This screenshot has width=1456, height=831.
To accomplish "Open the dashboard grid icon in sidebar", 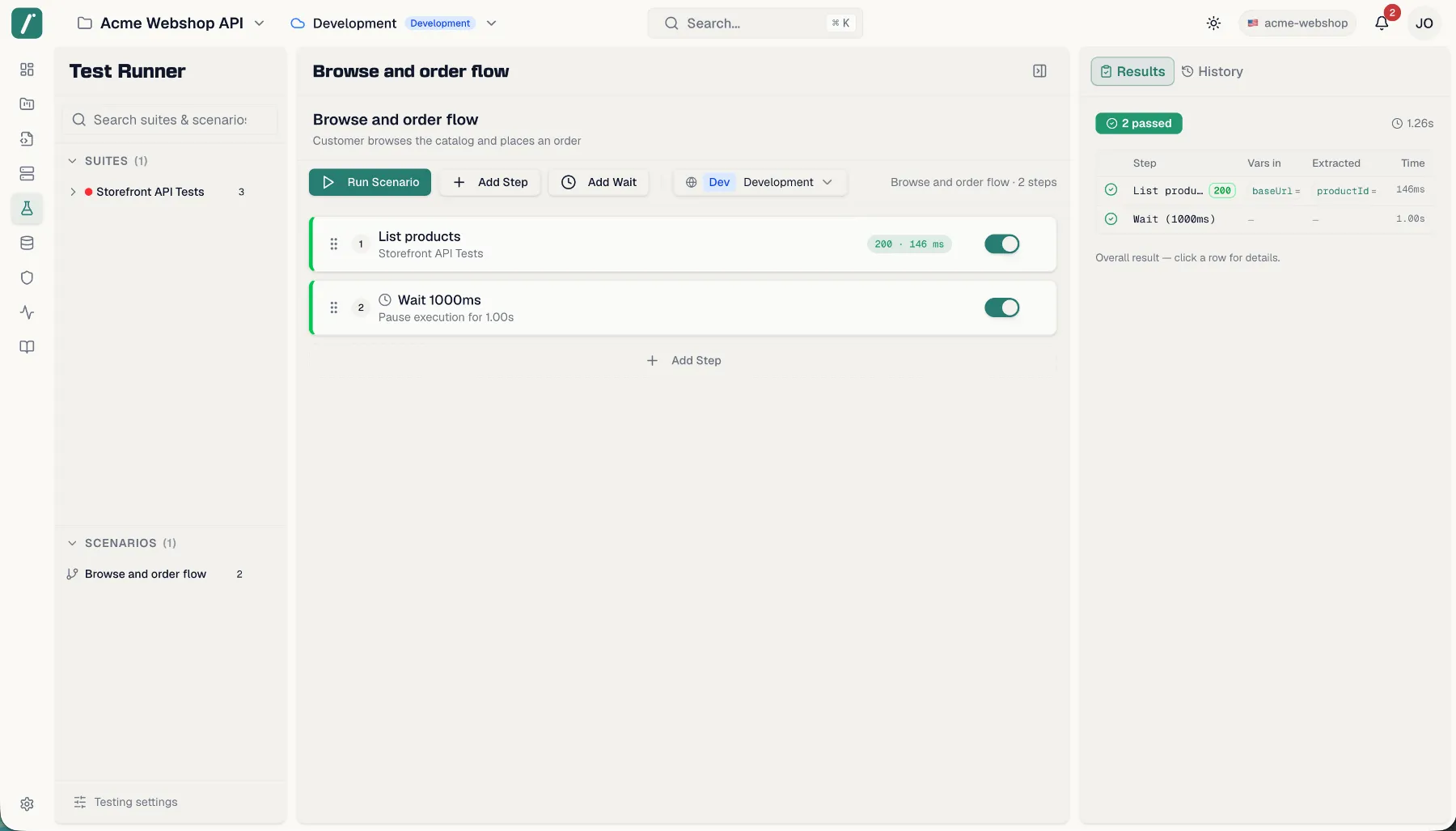I will coord(27,70).
